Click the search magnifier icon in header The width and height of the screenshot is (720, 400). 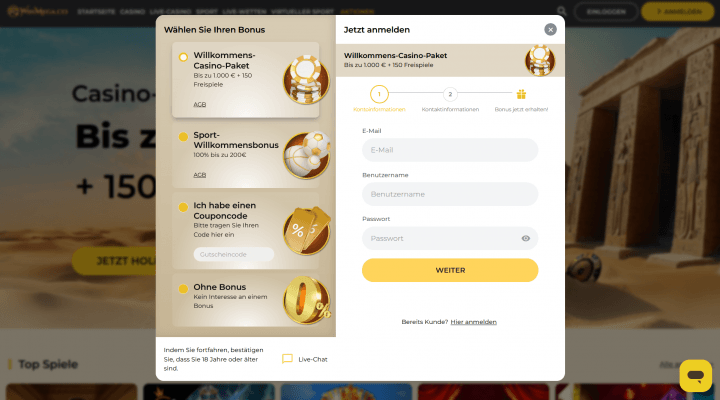tap(561, 11)
